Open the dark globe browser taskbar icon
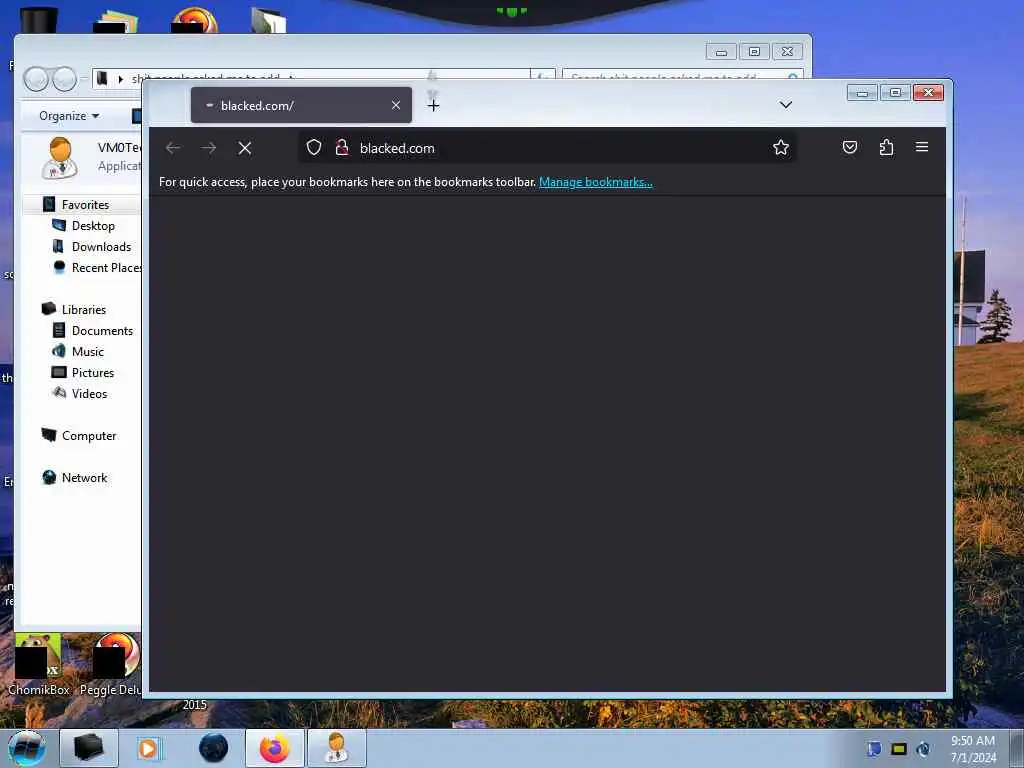The image size is (1024, 768). coord(213,748)
